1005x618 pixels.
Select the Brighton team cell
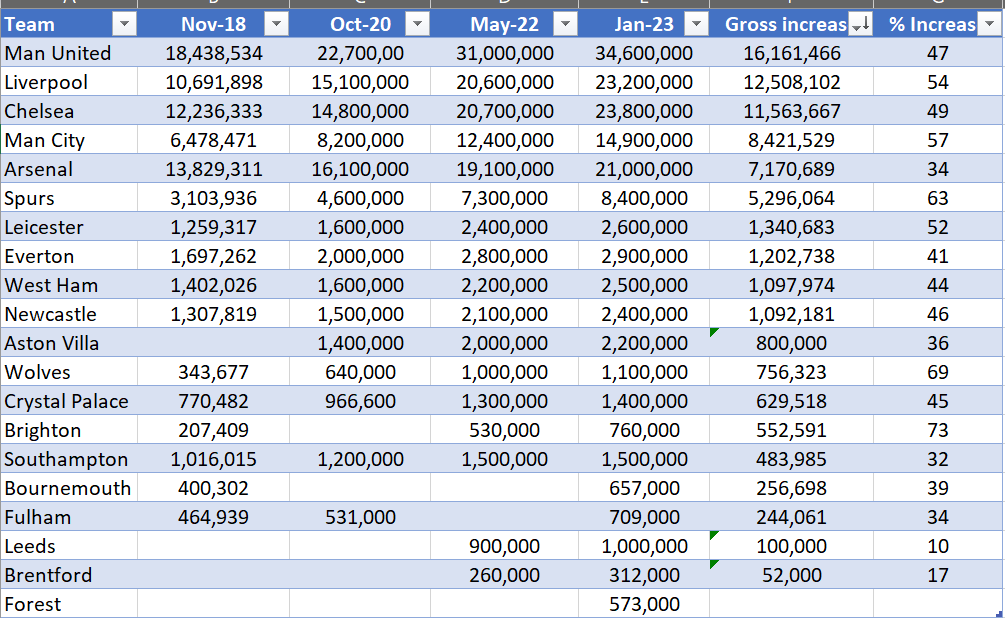(69, 430)
